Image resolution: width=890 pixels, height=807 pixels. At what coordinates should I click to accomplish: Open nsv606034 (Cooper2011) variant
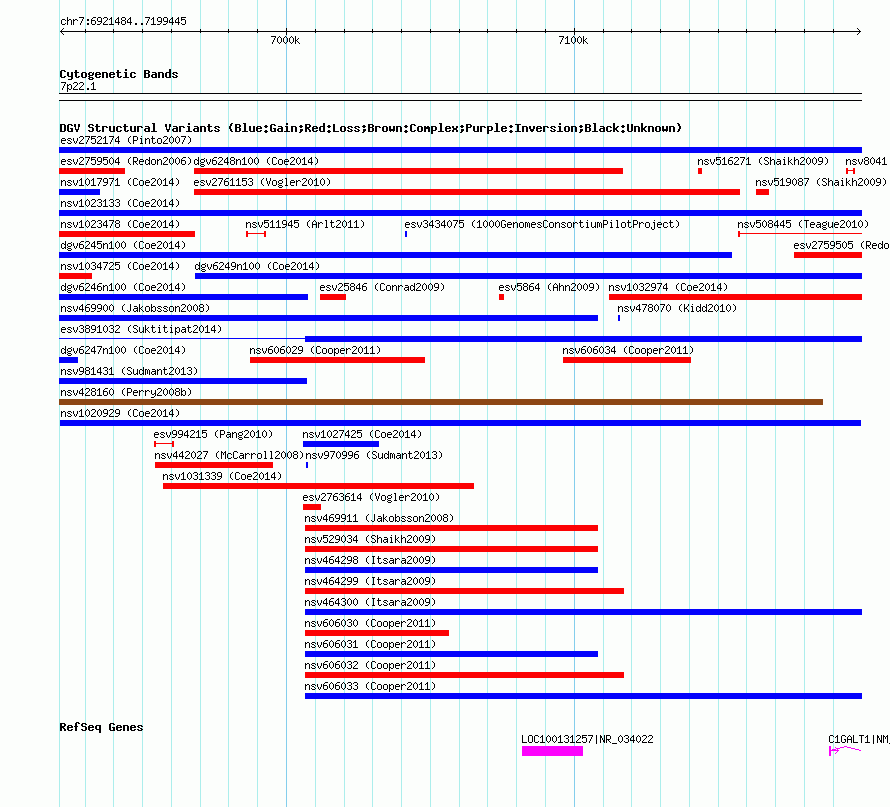[628, 350]
